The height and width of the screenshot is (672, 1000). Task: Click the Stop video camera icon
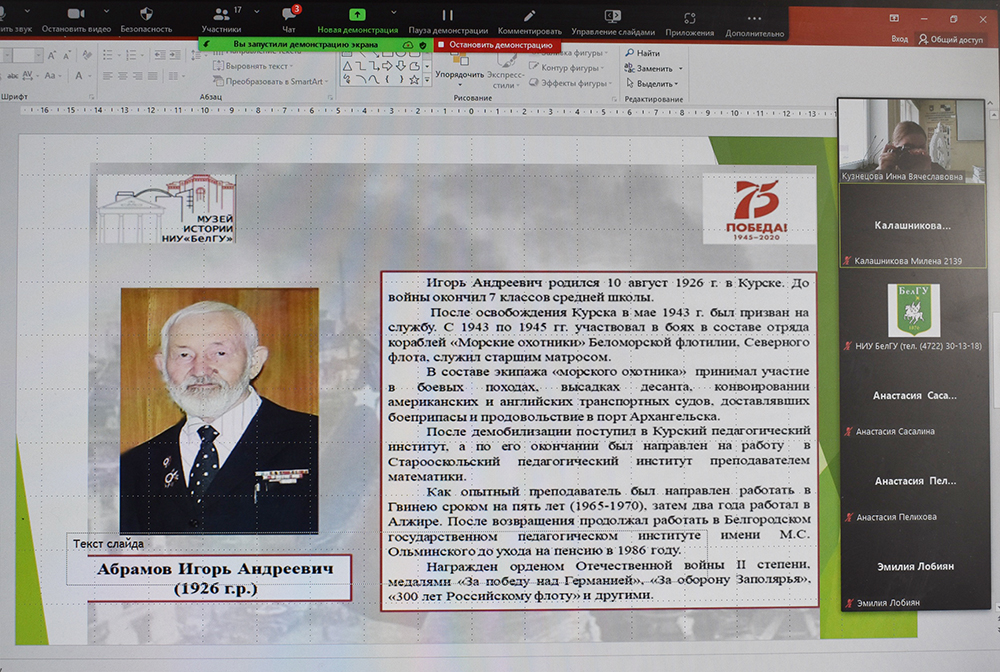(76, 14)
